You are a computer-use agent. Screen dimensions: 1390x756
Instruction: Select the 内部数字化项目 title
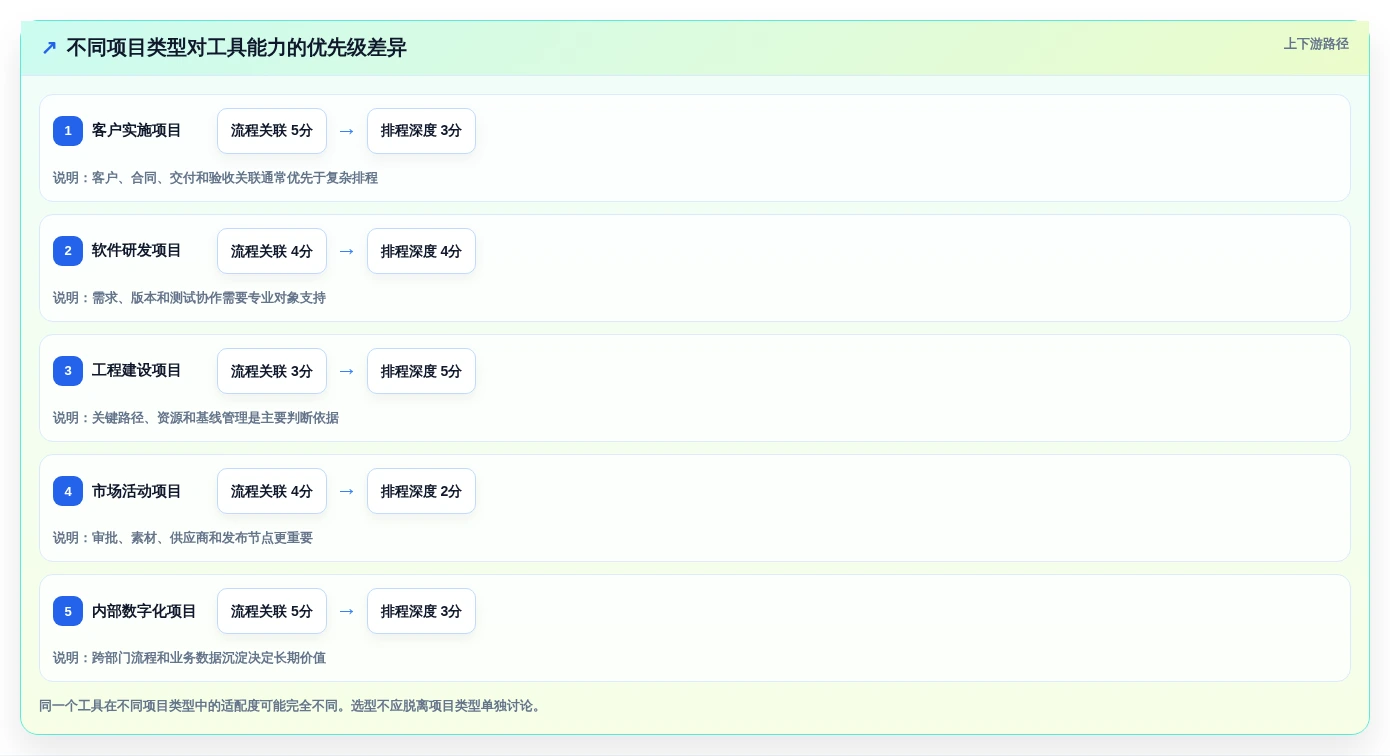point(144,611)
